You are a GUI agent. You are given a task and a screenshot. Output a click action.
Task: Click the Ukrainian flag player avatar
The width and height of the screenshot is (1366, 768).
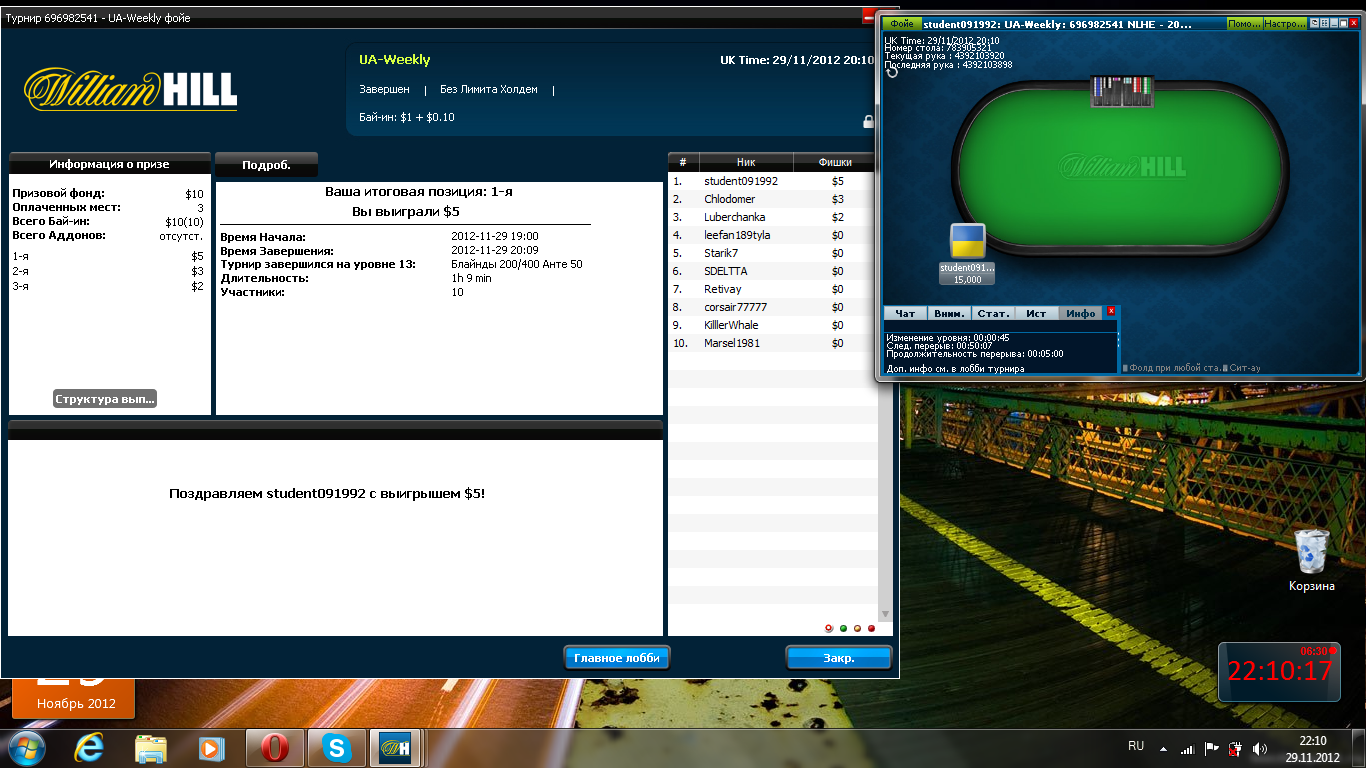coord(967,241)
